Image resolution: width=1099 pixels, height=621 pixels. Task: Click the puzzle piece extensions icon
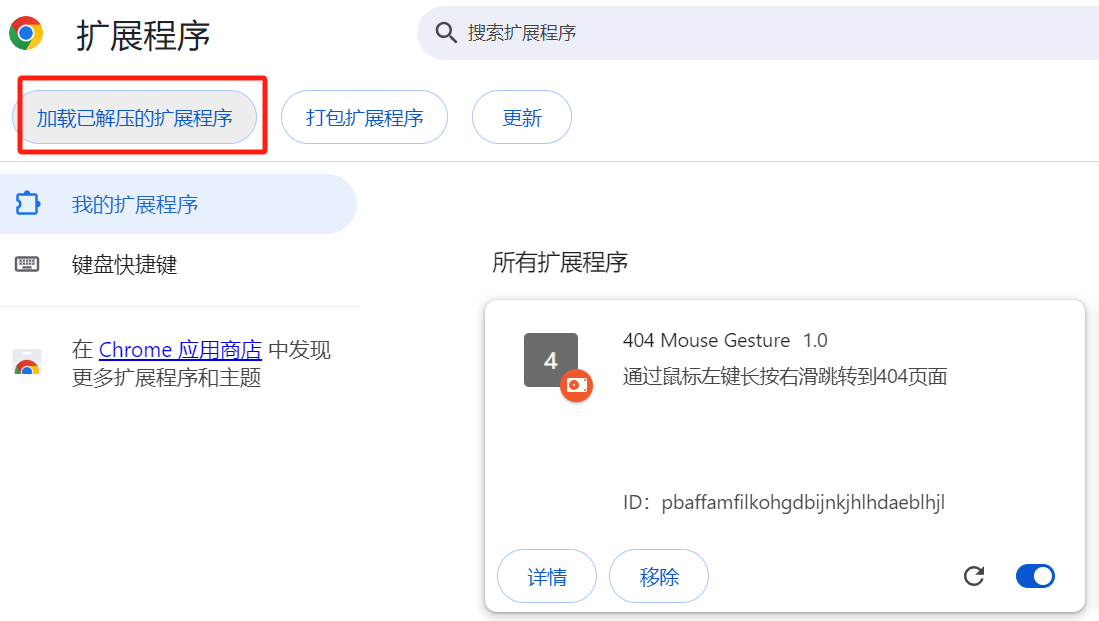(27, 203)
